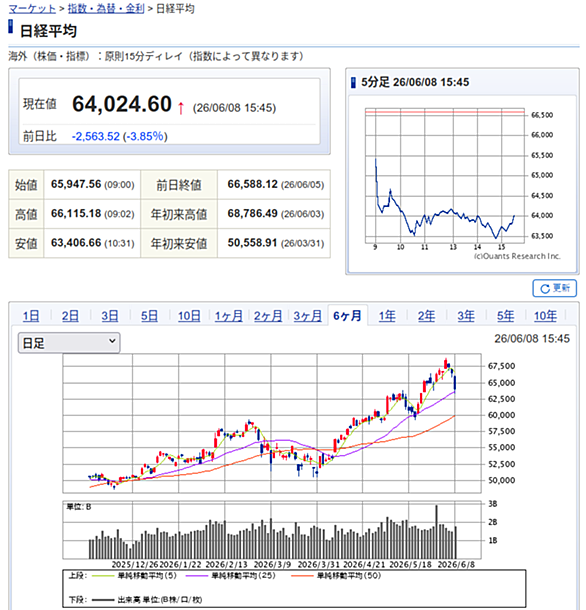Screen dimensions: 586x610
Task: Switch chart to the 1日 tab
Action: [x=31, y=316]
